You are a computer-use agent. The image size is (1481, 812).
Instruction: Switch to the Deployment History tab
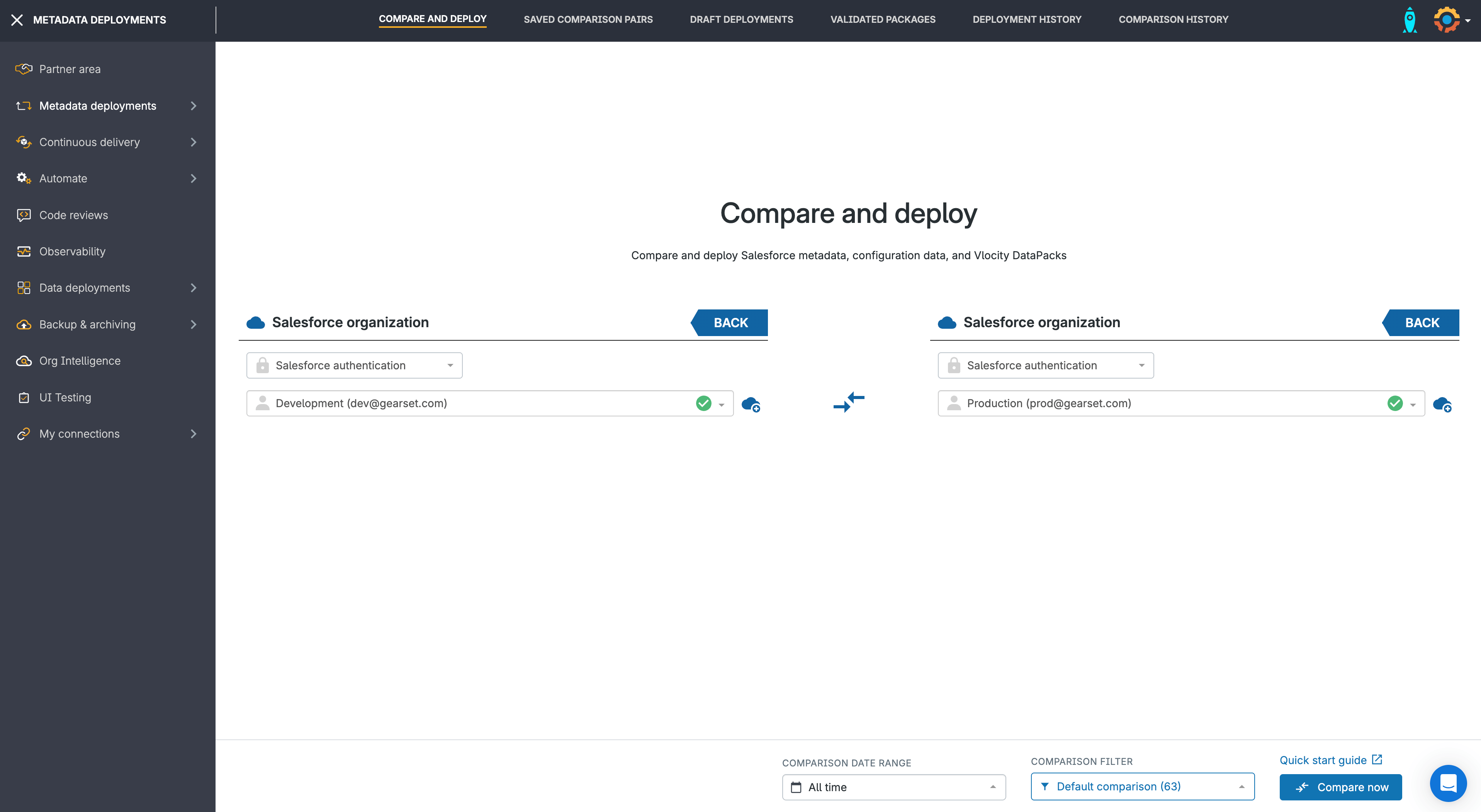(x=1027, y=19)
